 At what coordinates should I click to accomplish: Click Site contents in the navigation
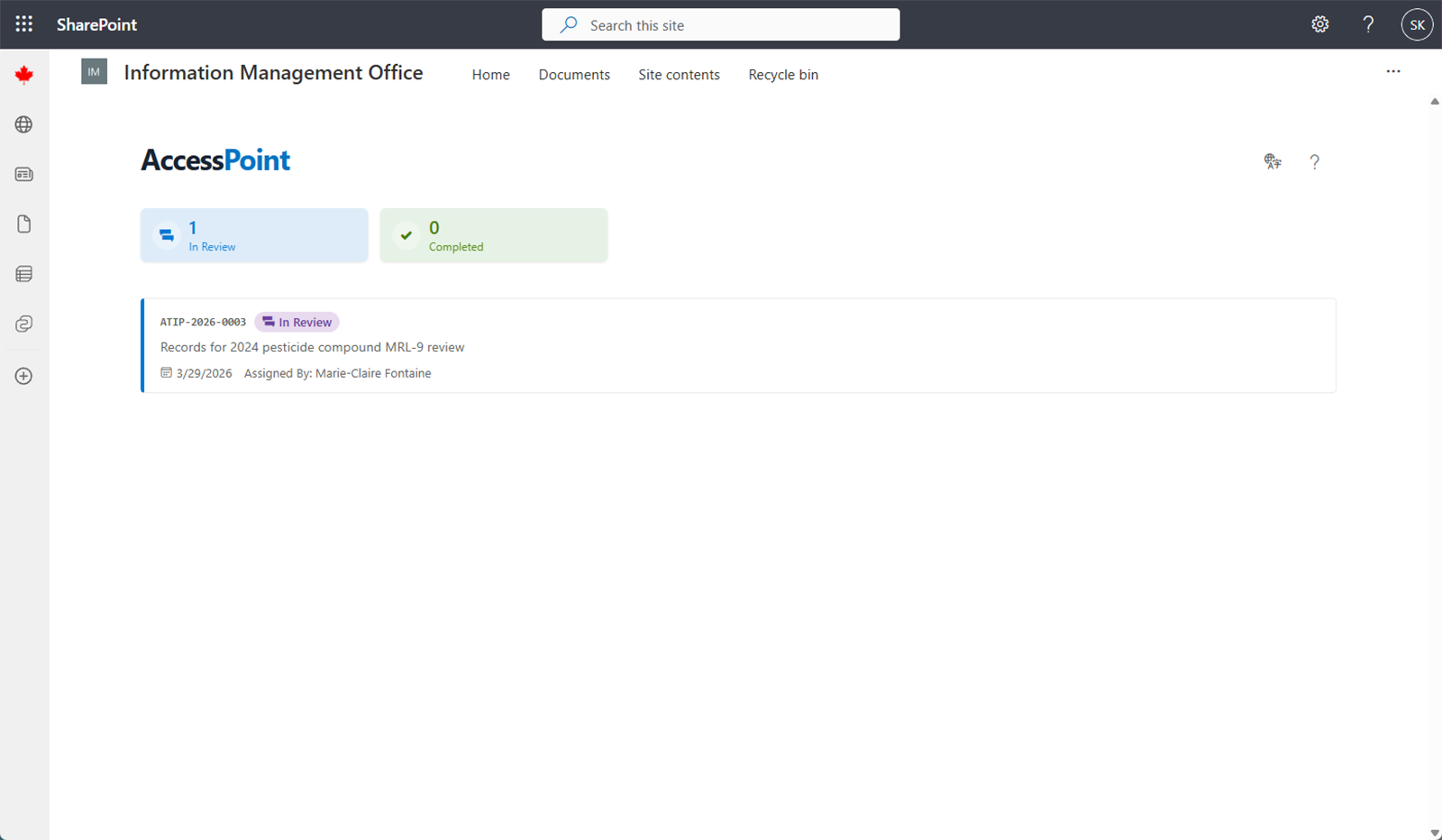tap(679, 74)
